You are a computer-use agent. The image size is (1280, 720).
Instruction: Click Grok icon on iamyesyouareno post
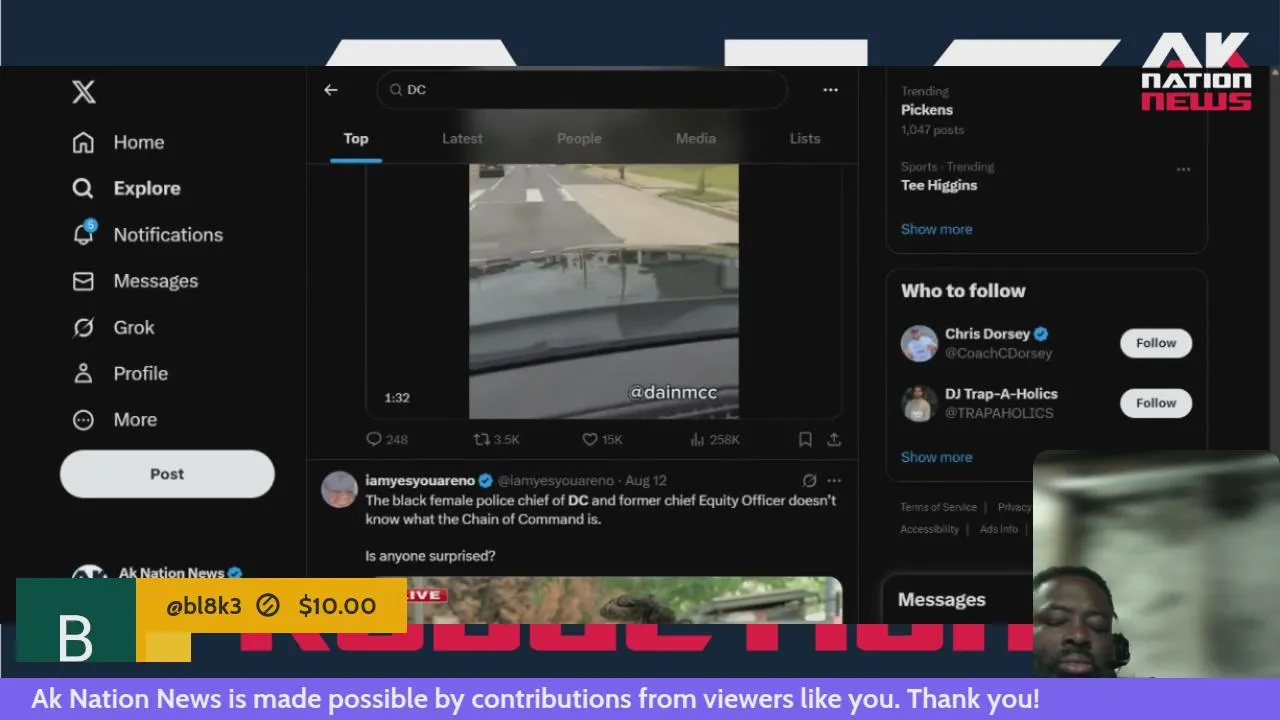809,480
